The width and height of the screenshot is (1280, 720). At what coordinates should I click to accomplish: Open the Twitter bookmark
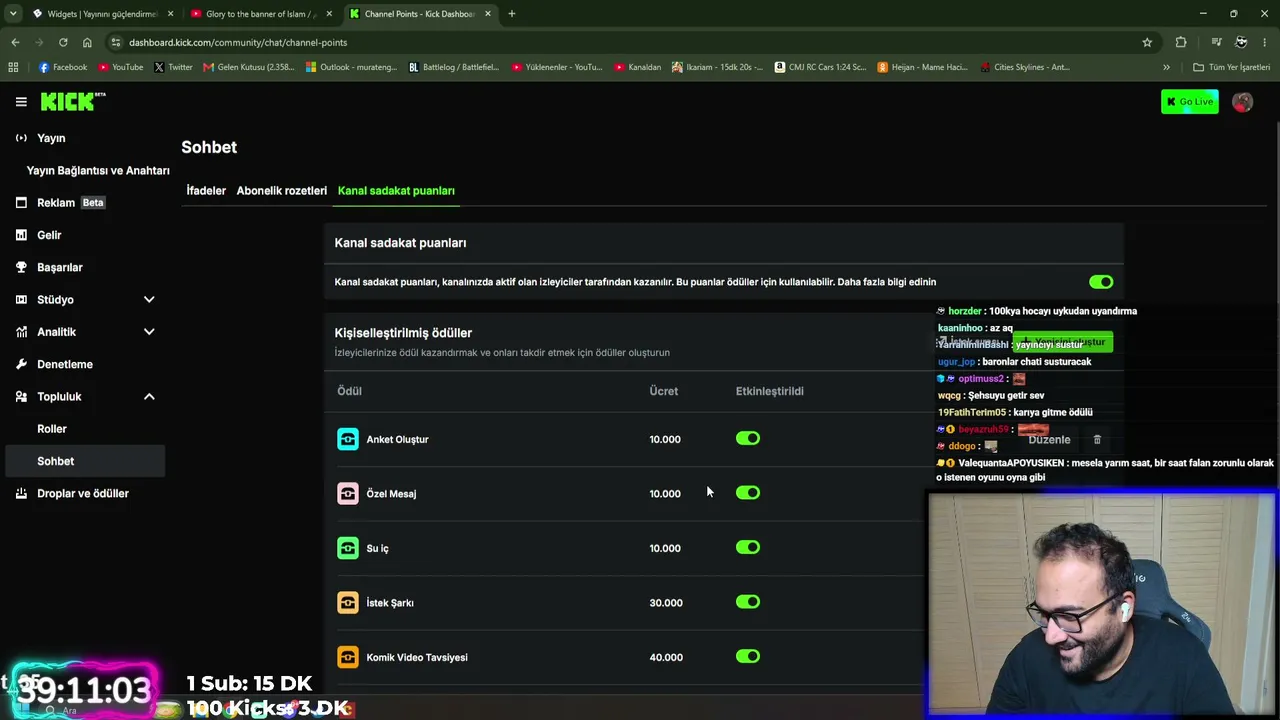tap(173, 67)
